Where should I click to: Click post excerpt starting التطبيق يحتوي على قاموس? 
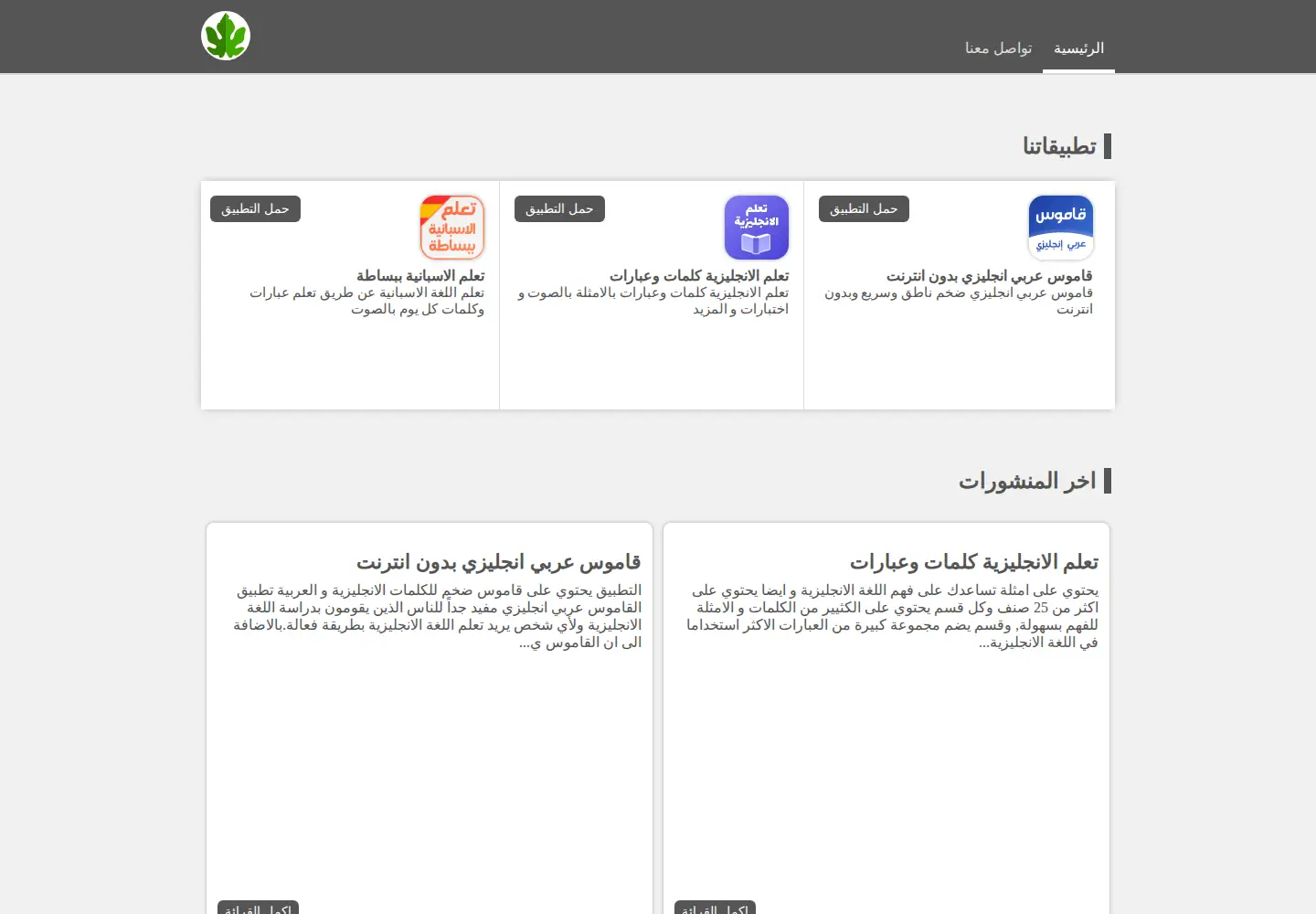437,616
